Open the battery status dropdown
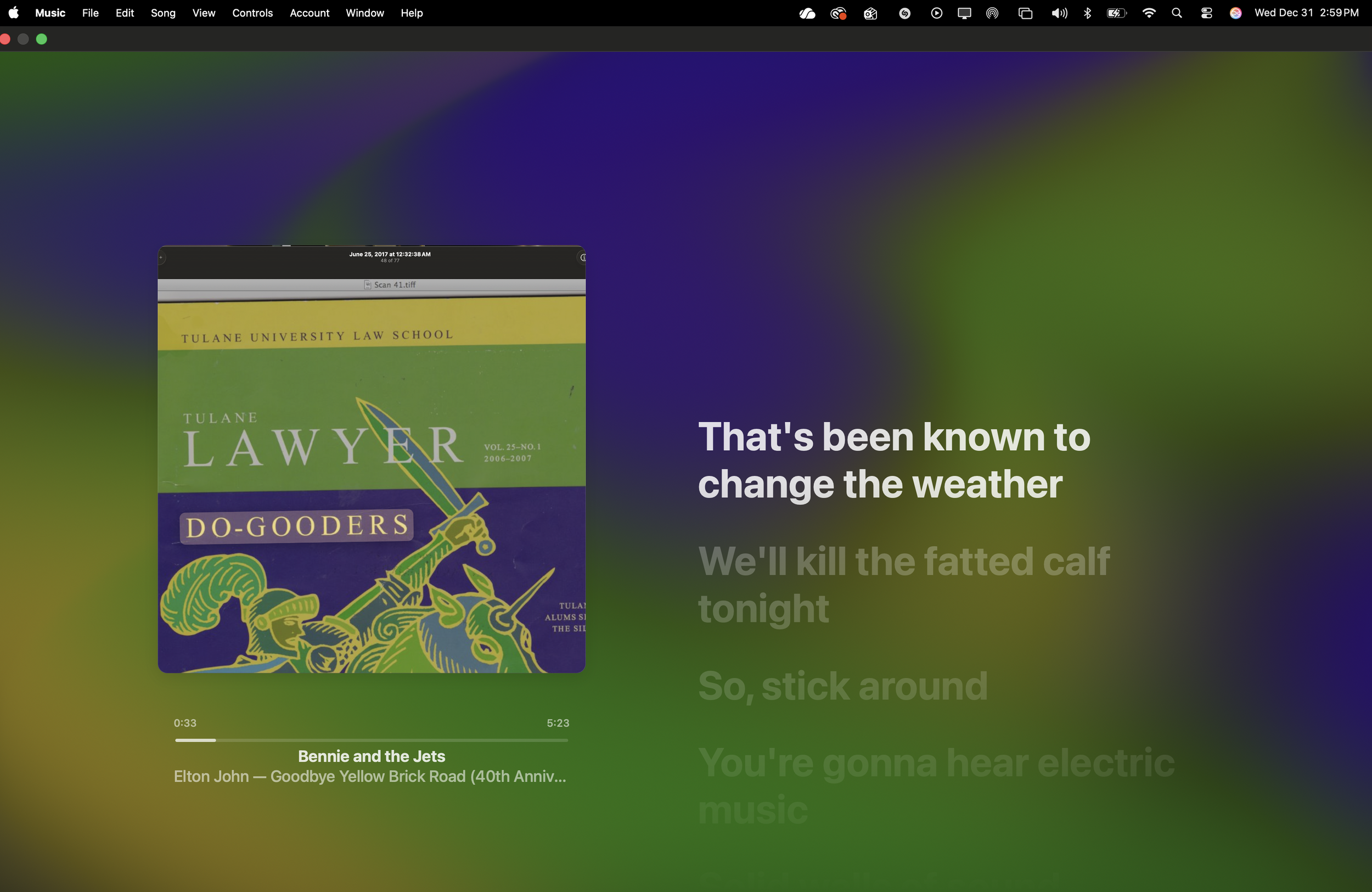Image resolution: width=1372 pixels, height=892 pixels. tap(1116, 13)
